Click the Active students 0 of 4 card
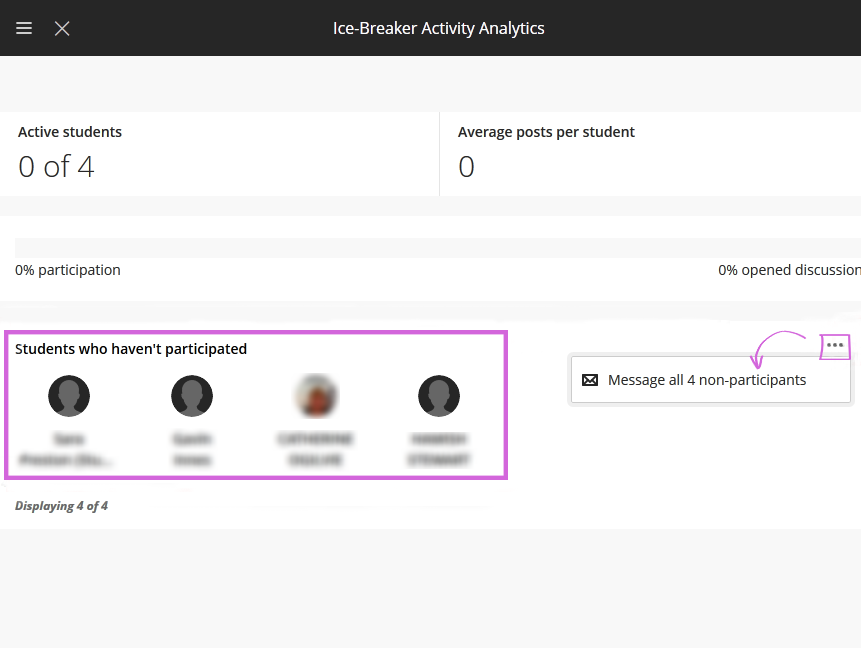861x648 pixels. tap(220, 154)
